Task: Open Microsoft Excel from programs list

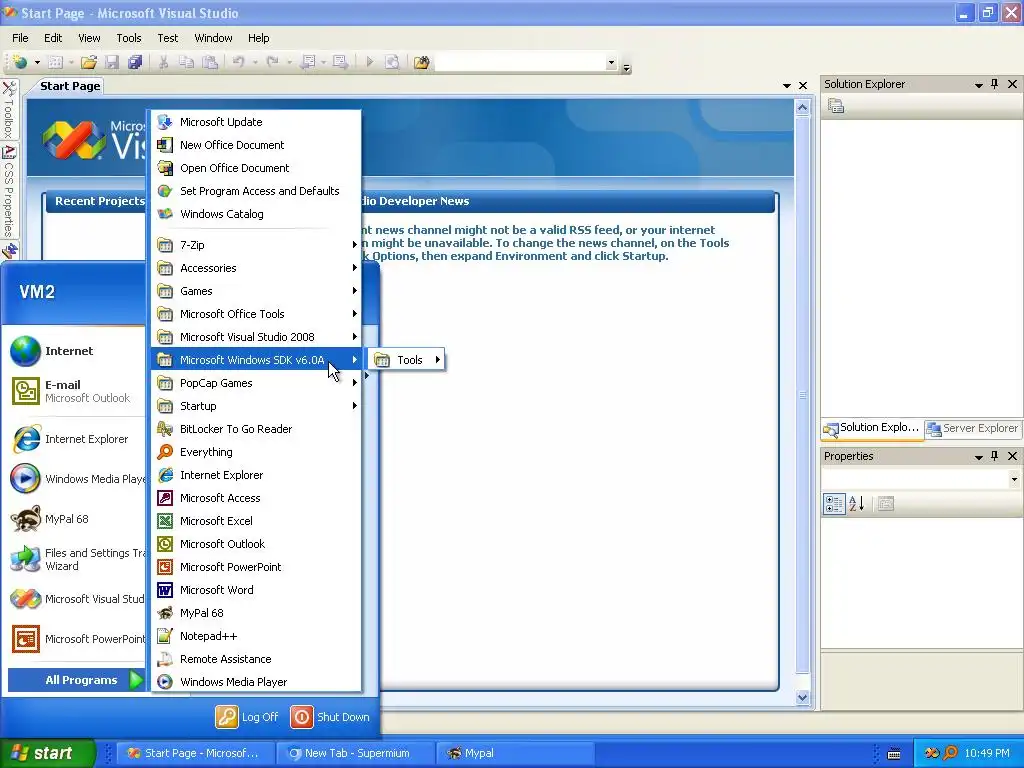Action: click(x=256, y=521)
